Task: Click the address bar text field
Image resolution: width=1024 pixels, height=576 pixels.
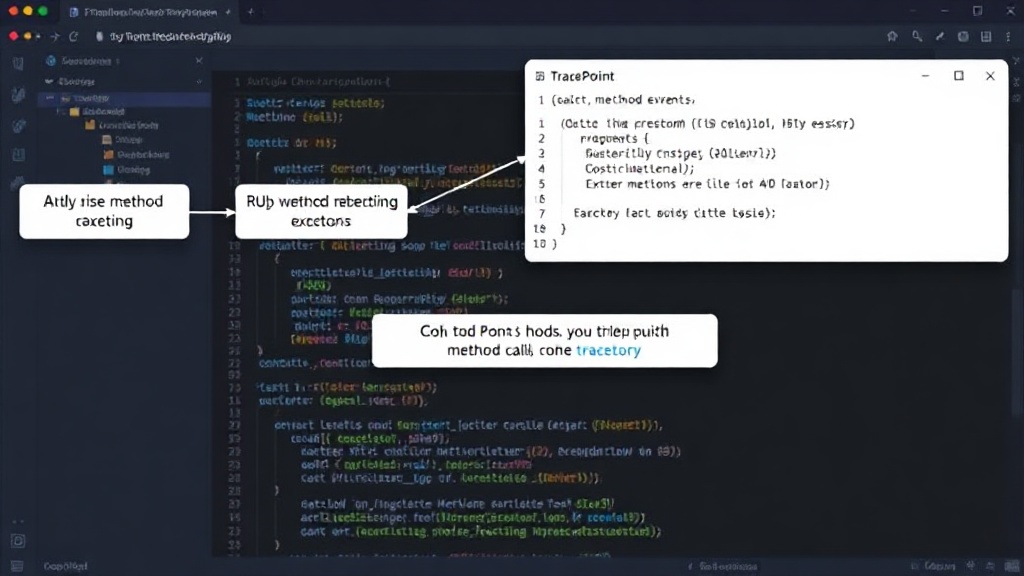Action: click(170, 37)
